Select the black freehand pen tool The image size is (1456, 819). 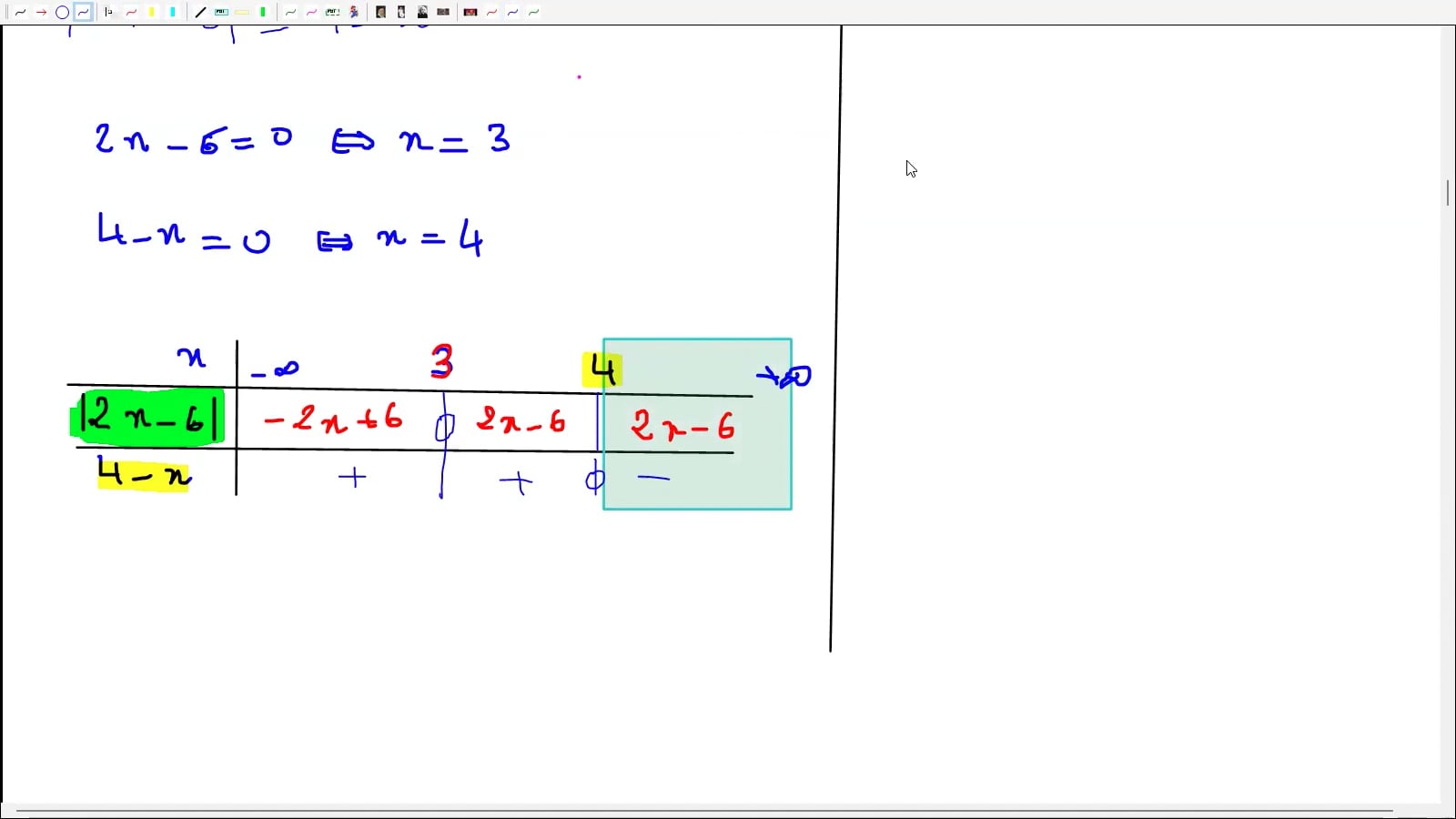(20, 12)
